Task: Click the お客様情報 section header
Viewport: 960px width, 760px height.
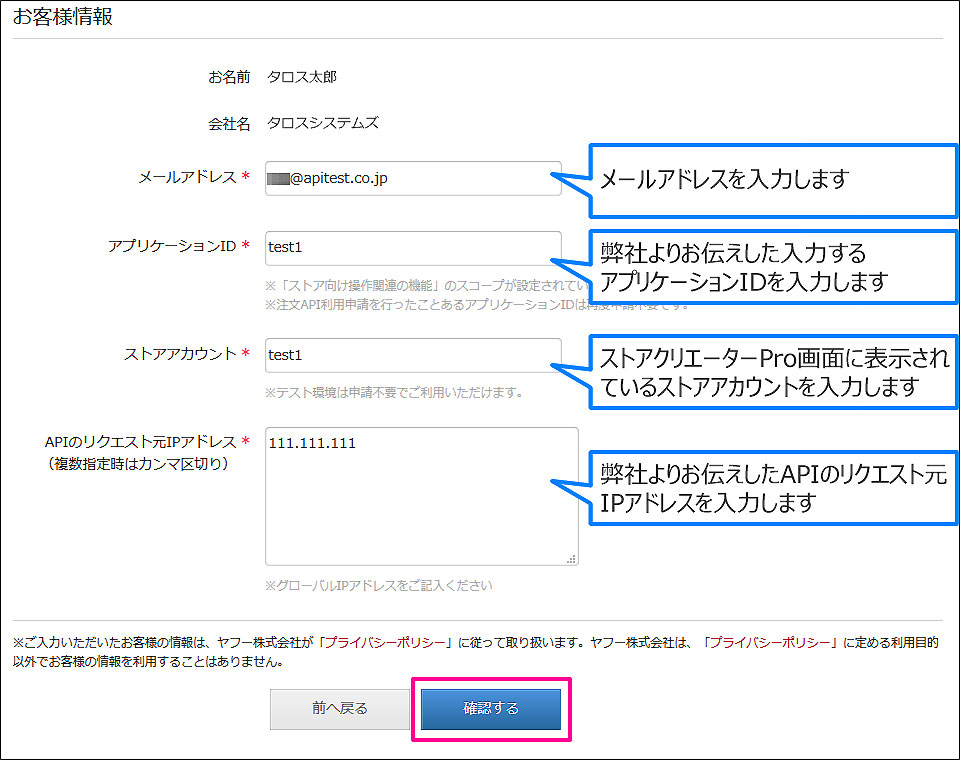Action: [x=64, y=16]
